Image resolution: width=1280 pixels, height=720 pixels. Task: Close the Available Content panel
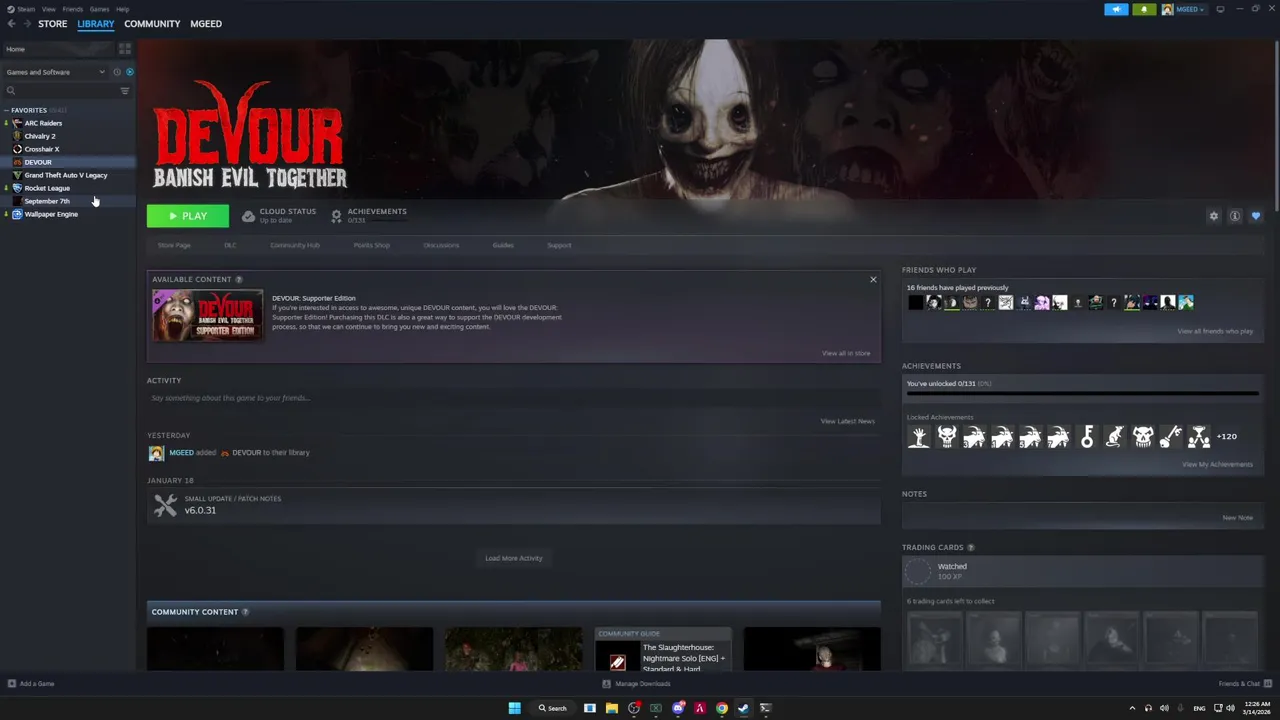[873, 279]
